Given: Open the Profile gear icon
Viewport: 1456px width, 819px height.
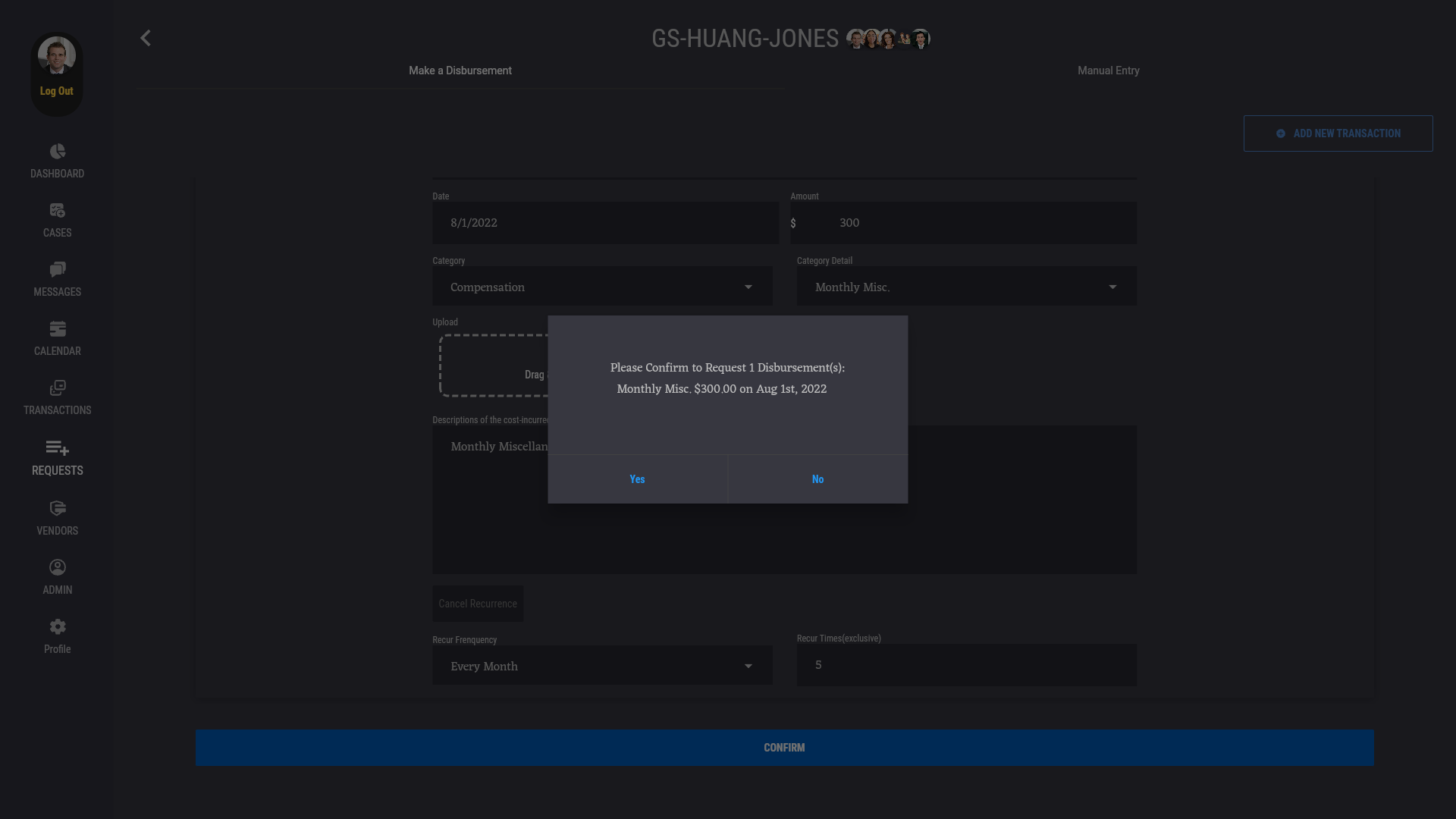Looking at the screenshot, I should tap(58, 626).
